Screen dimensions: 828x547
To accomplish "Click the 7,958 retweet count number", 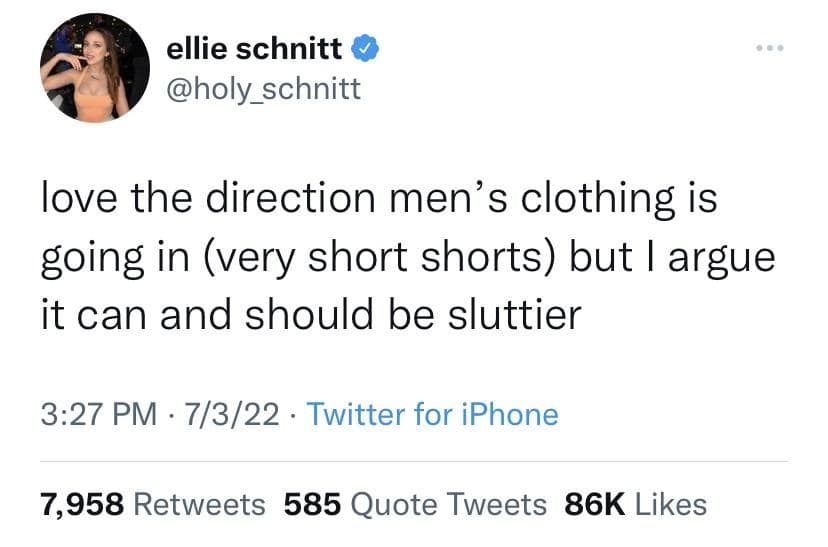I will coord(82,504).
